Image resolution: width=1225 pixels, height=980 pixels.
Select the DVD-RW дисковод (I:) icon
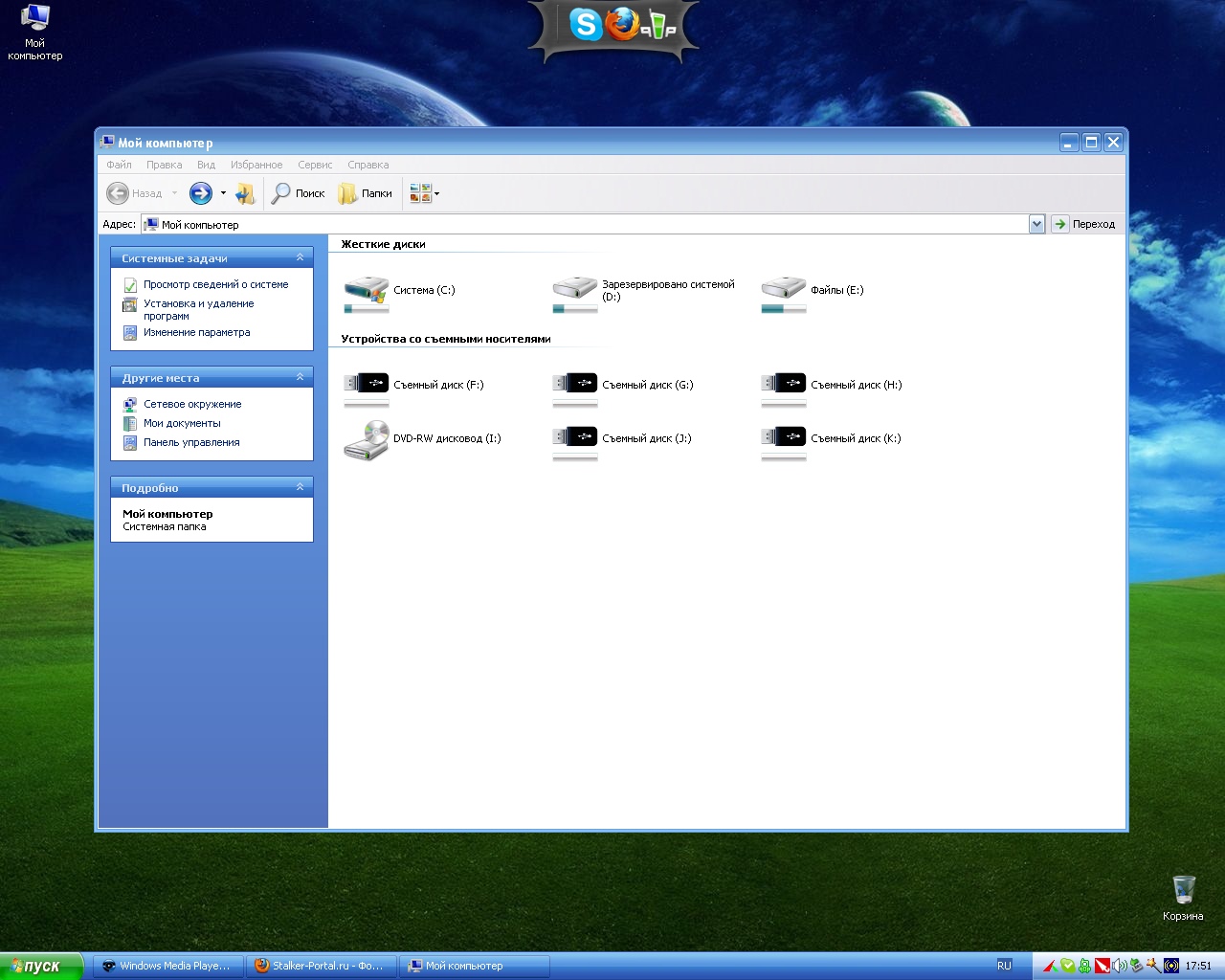coord(366,441)
